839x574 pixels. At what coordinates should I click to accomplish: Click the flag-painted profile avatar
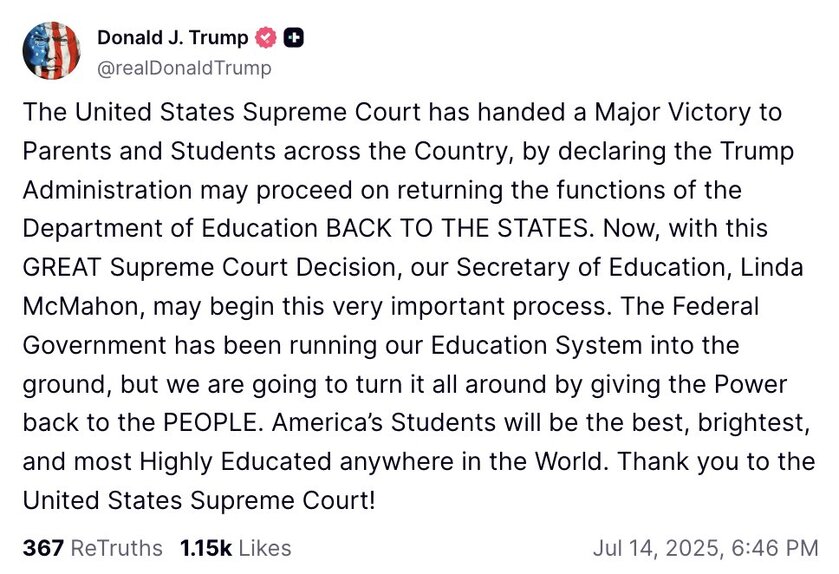[51, 51]
